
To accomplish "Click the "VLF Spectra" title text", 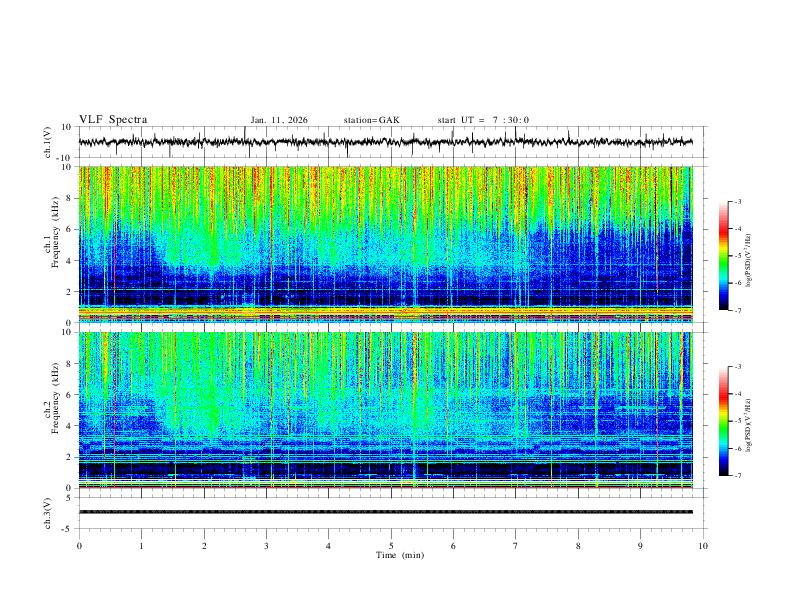I will click(113, 120).
